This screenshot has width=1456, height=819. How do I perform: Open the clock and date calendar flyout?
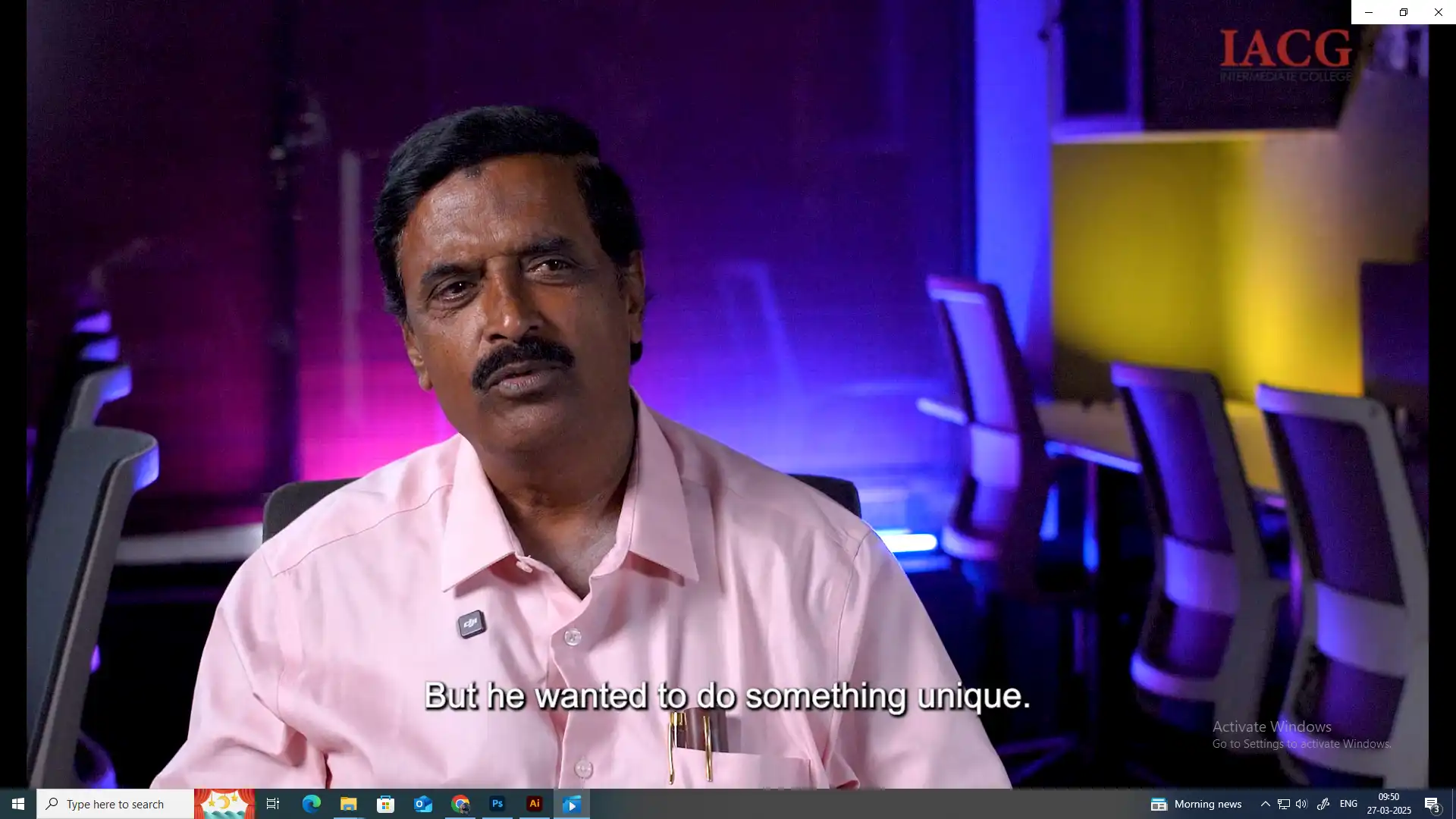1389,804
